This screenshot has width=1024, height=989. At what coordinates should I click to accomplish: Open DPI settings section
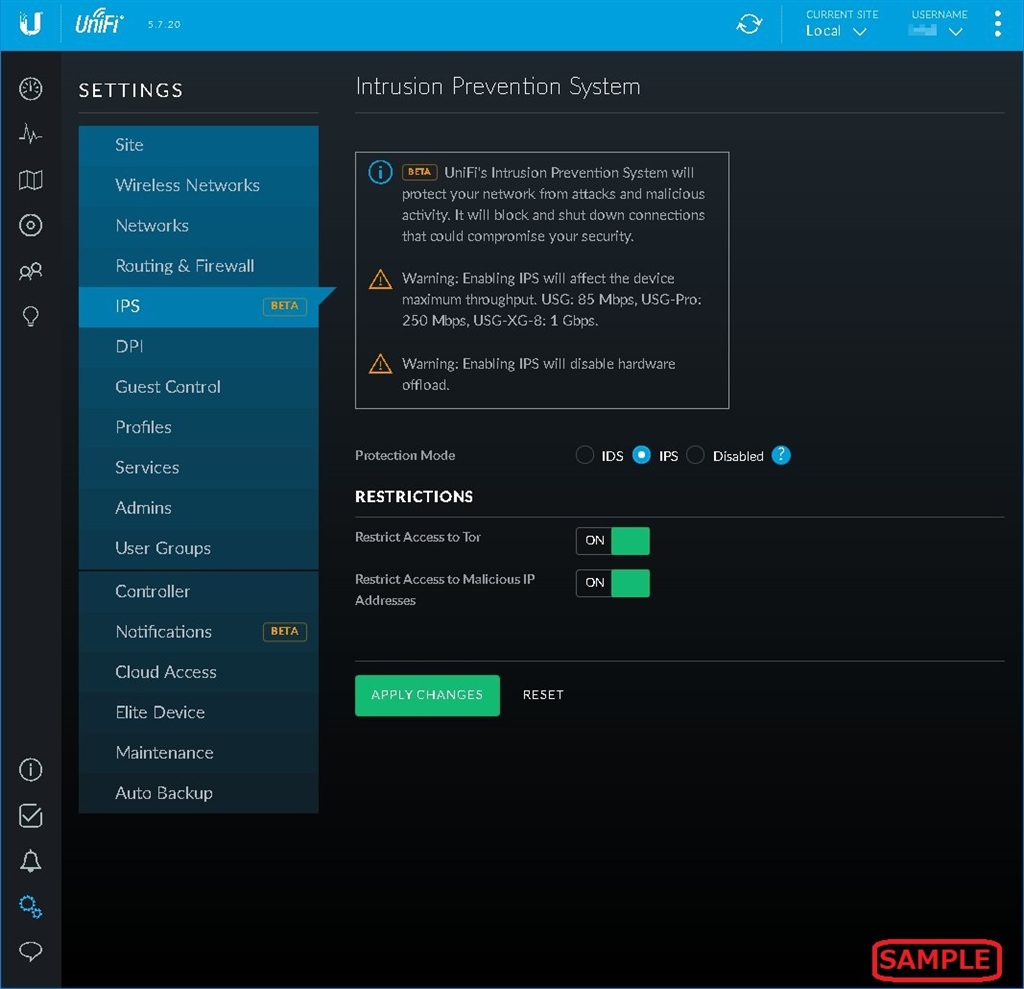tap(199, 347)
